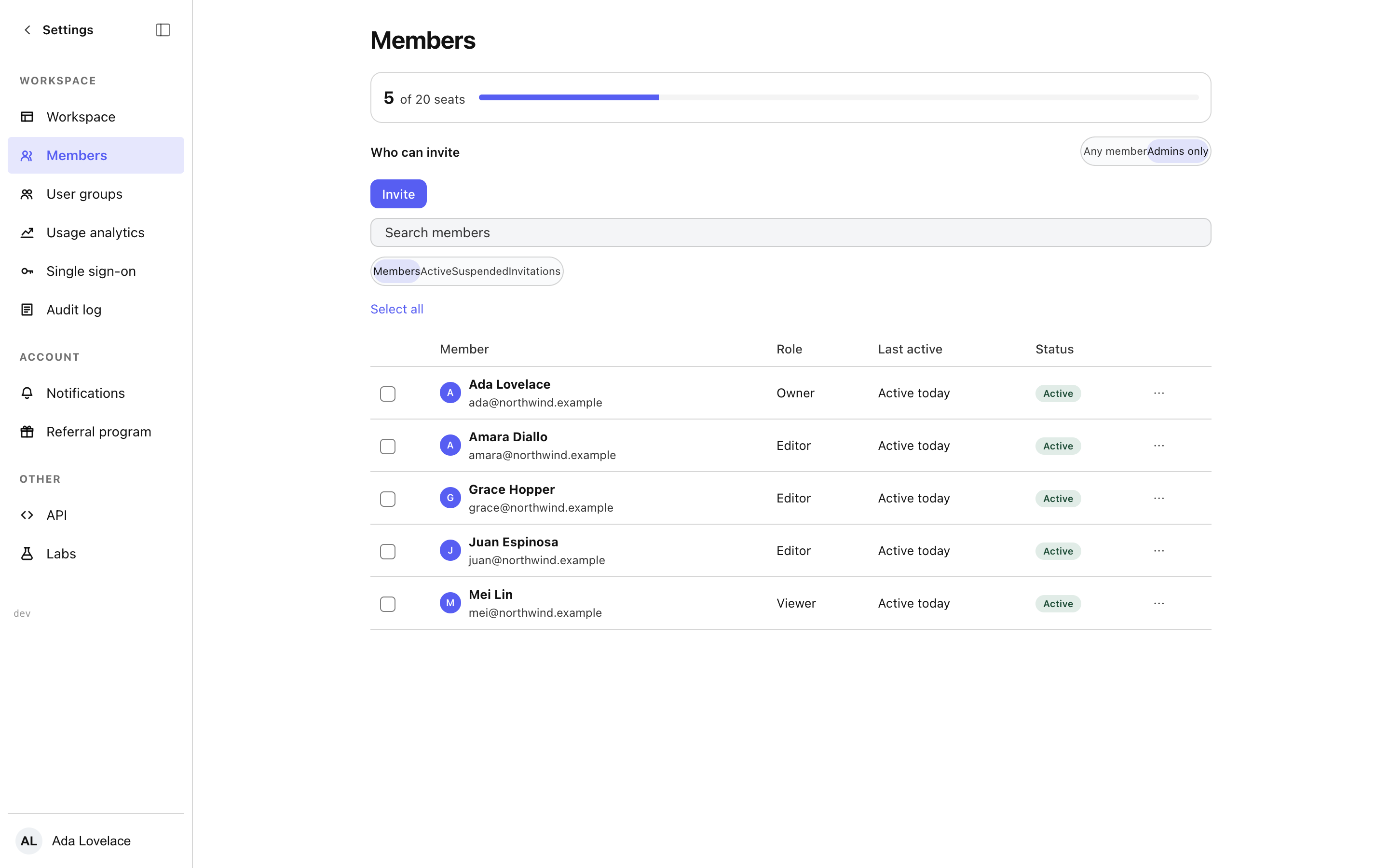Click Mei Lin's M avatar
1389x868 pixels.
coord(450,603)
